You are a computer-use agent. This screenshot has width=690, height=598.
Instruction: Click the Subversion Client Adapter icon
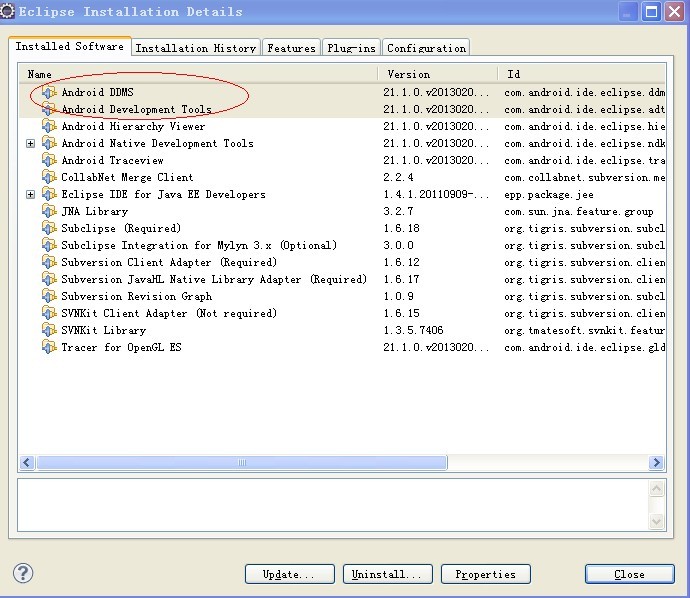coord(49,262)
